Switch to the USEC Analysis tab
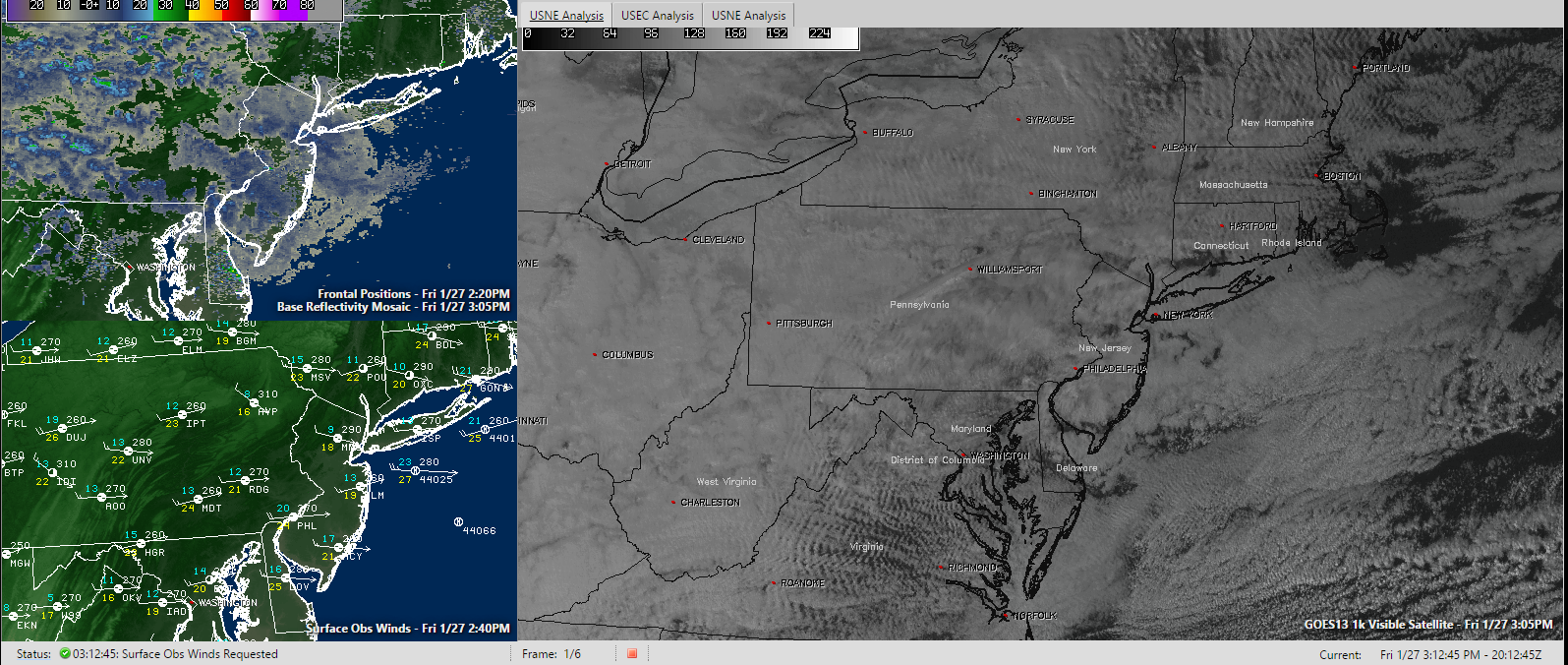The height and width of the screenshot is (665, 1568). click(658, 15)
